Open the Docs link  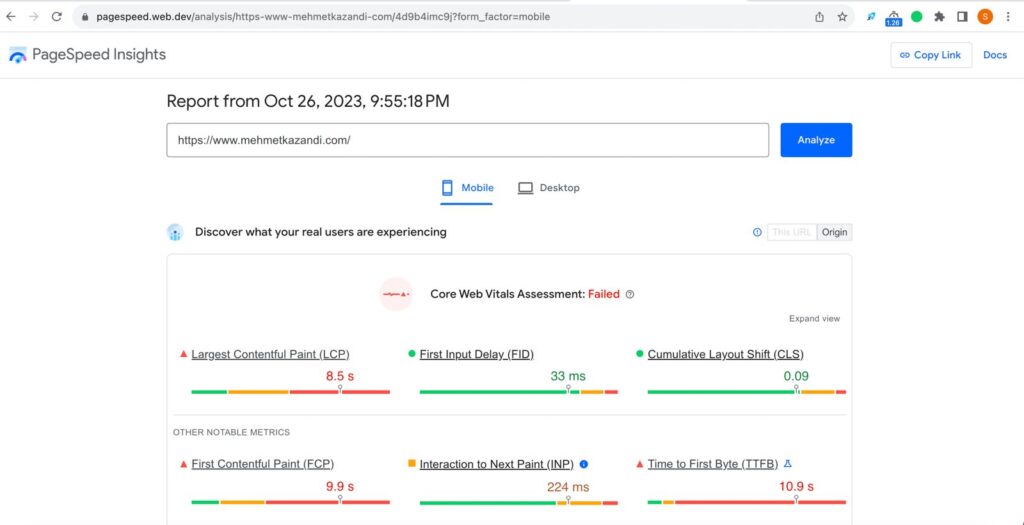(995, 55)
